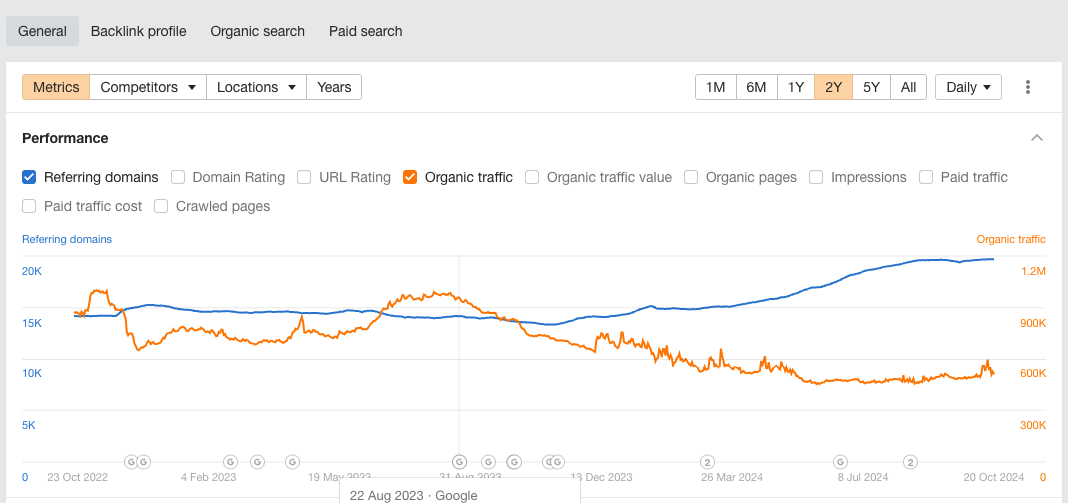Collapse the Performance section chevron
This screenshot has height=503, width=1068.
[x=1037, y=138]
